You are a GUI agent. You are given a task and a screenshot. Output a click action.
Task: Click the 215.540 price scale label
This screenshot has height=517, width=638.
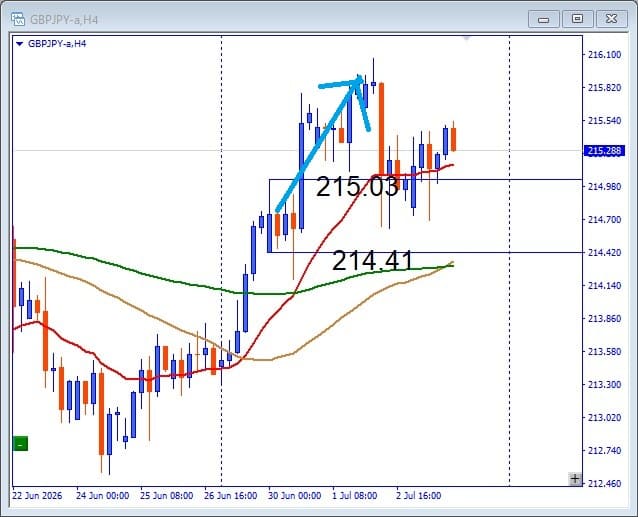pyautogui.click(x=605, y=121)
